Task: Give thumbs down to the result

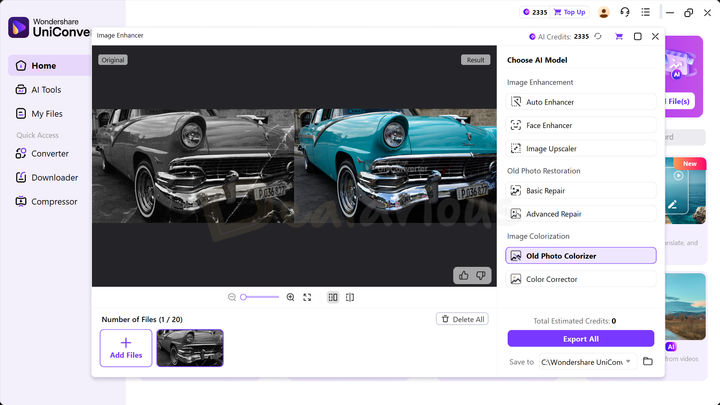Action: [481, 276]
